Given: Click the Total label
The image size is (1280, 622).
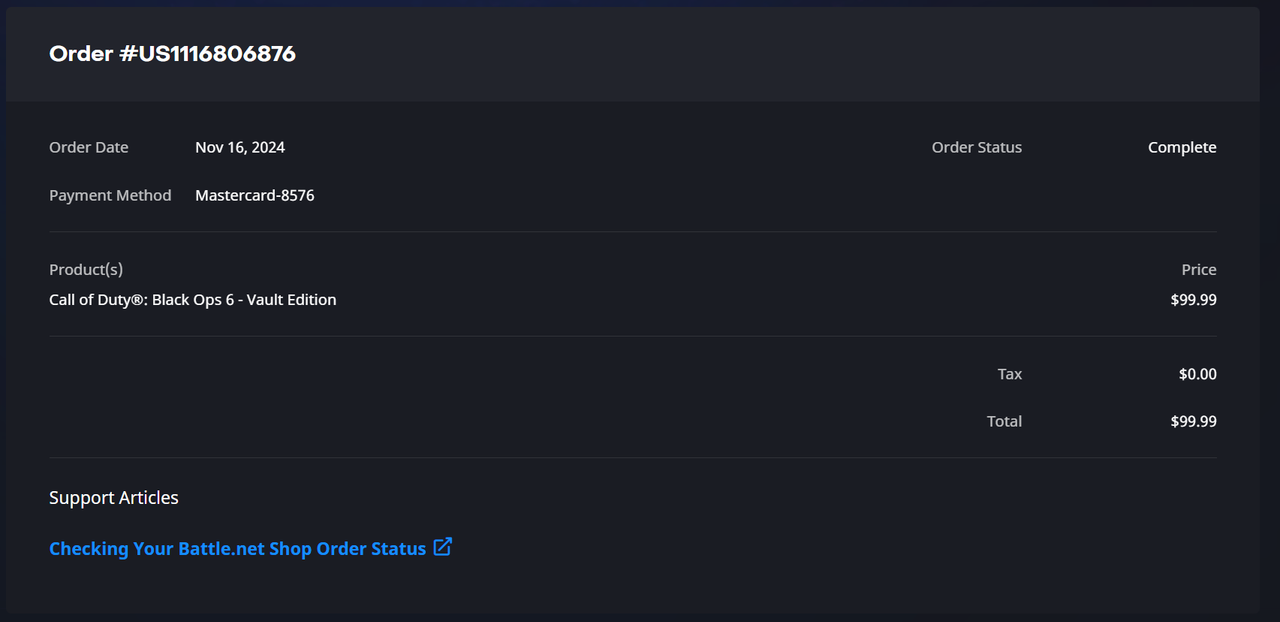Looking at the screenshot, I should point(1004,421).
